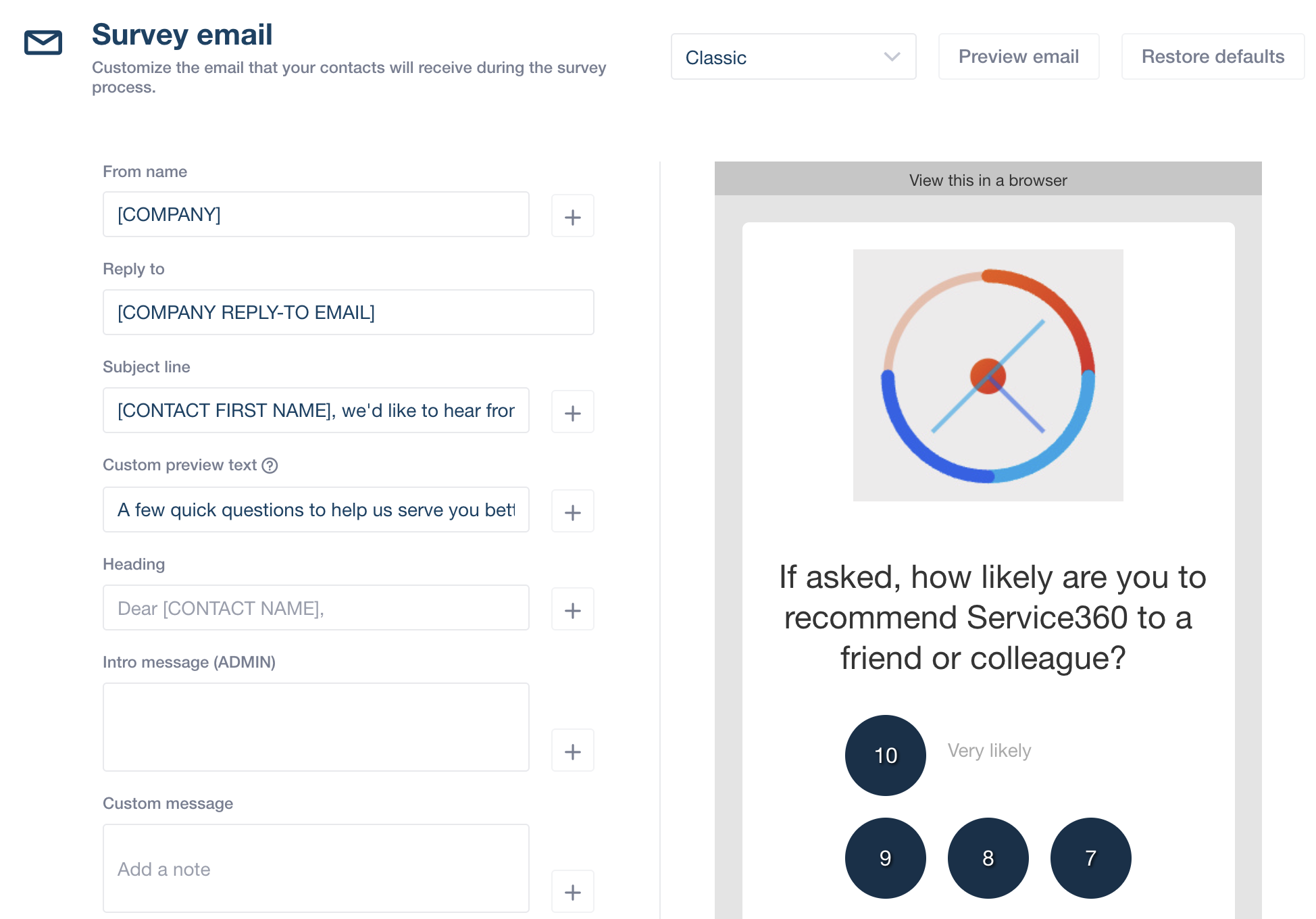Screen dimensions: 1316x919
Task: Click the From name input field
Action: pos(315,214)
